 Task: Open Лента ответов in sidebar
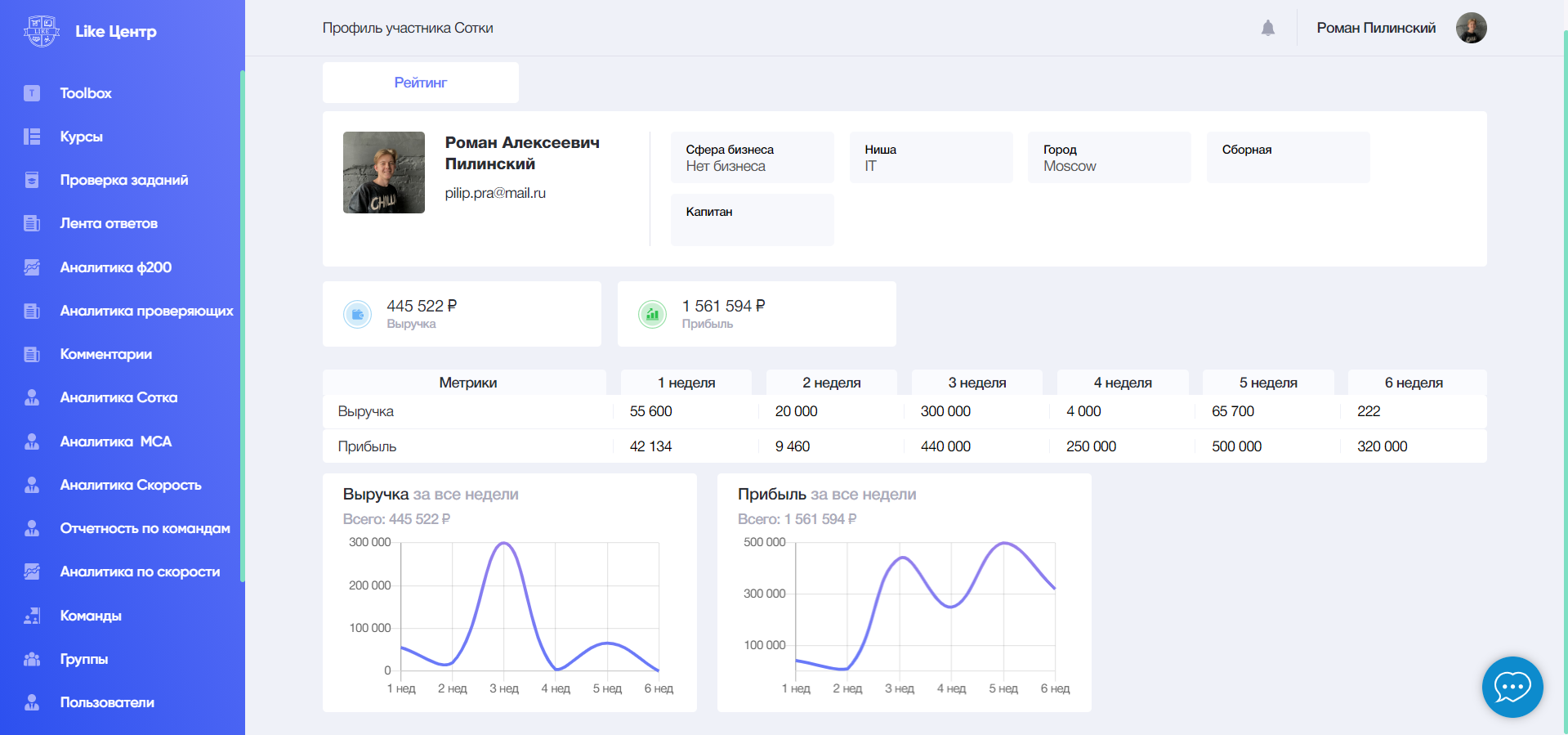click(x=109, y=223)
